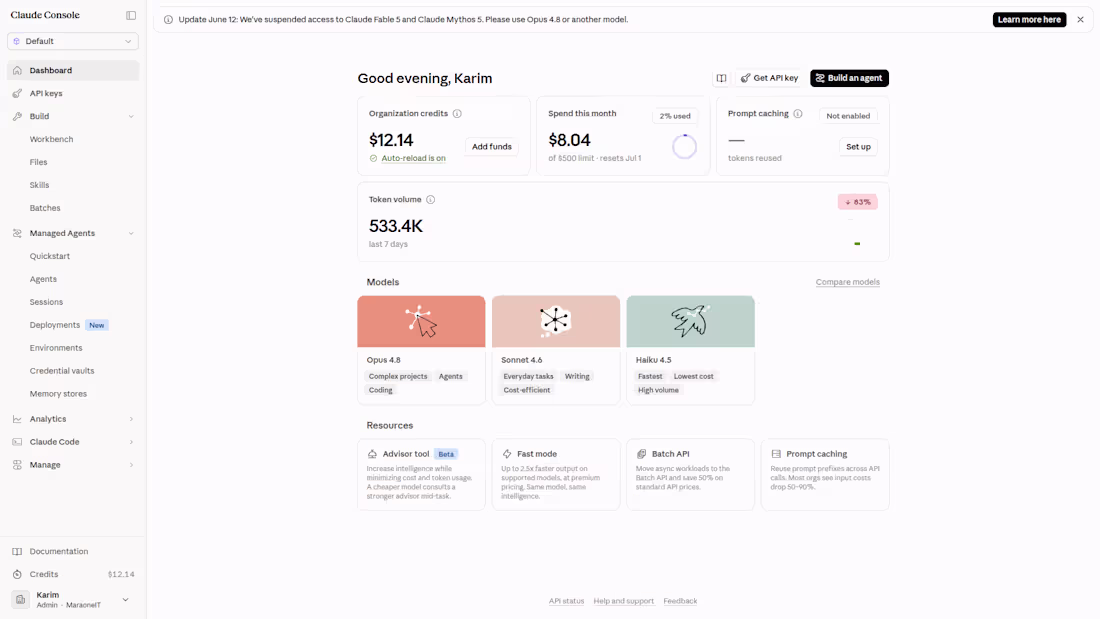Click the Auto-reload is on link

point(413,159)
